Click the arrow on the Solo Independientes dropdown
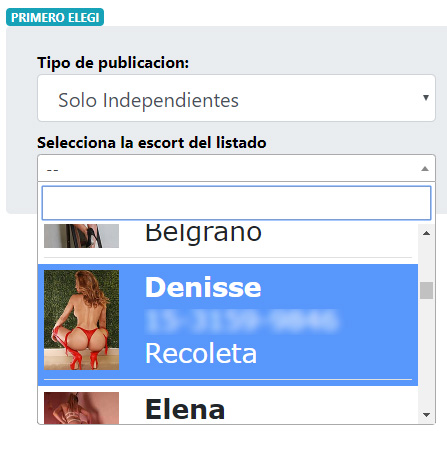This screenshot has height=452, width=447. tap(426, 98)
